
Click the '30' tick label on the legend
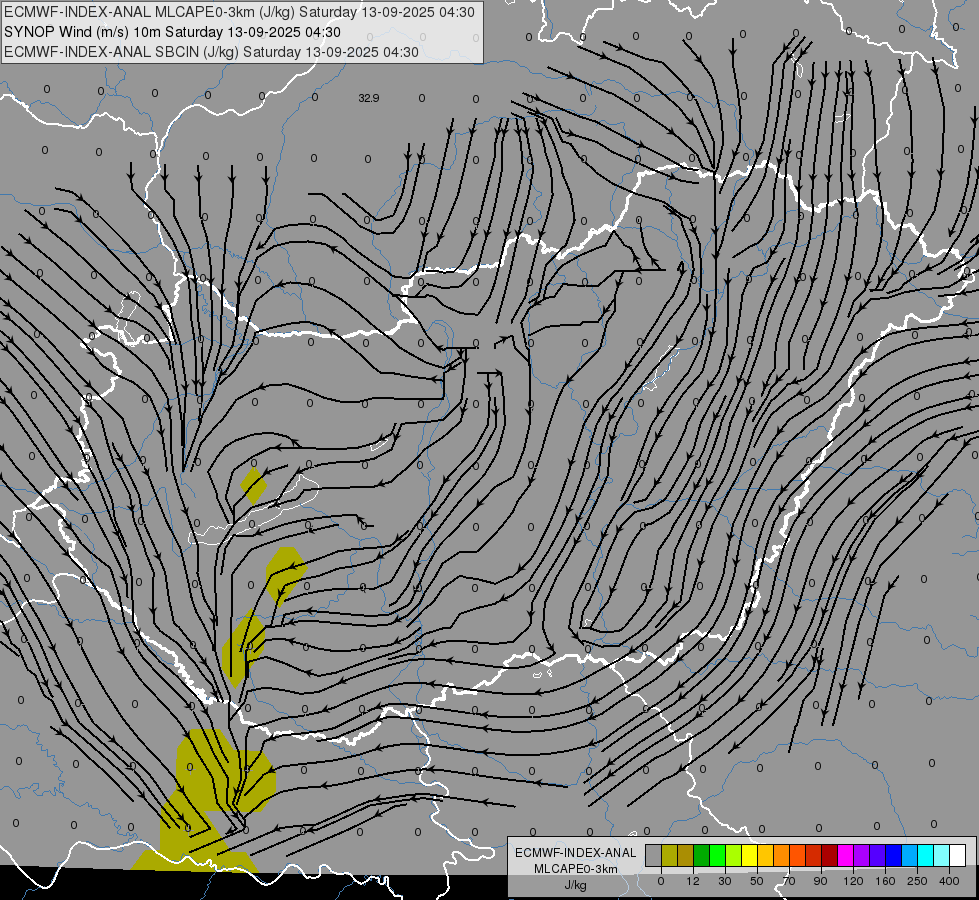[x=724, y=881]
